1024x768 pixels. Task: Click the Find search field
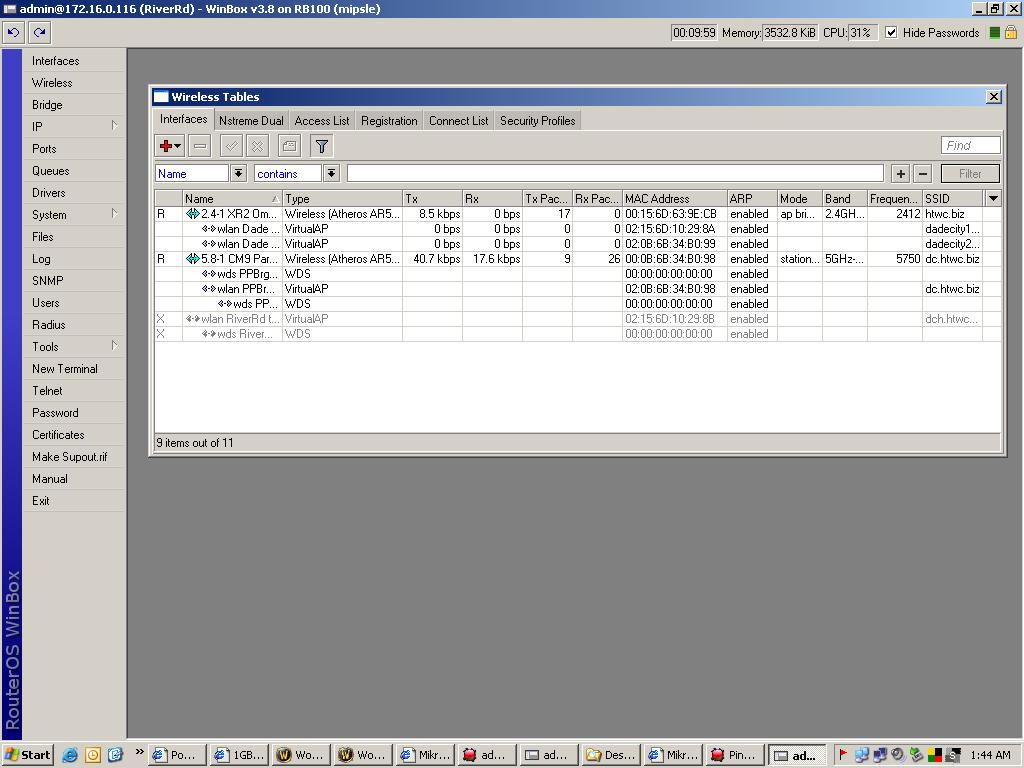pyautogui.click(x=970, y=145)
